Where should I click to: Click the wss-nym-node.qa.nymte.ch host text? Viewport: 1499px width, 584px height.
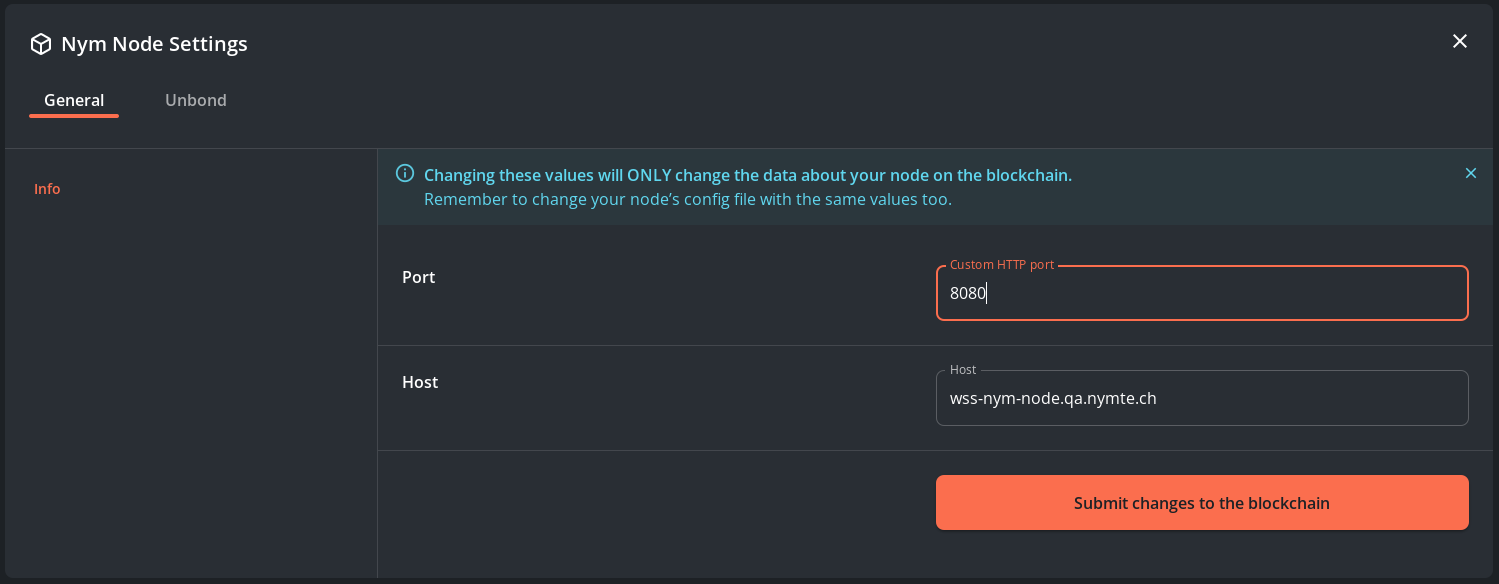pyautogui.click(x=1053, y=398)
